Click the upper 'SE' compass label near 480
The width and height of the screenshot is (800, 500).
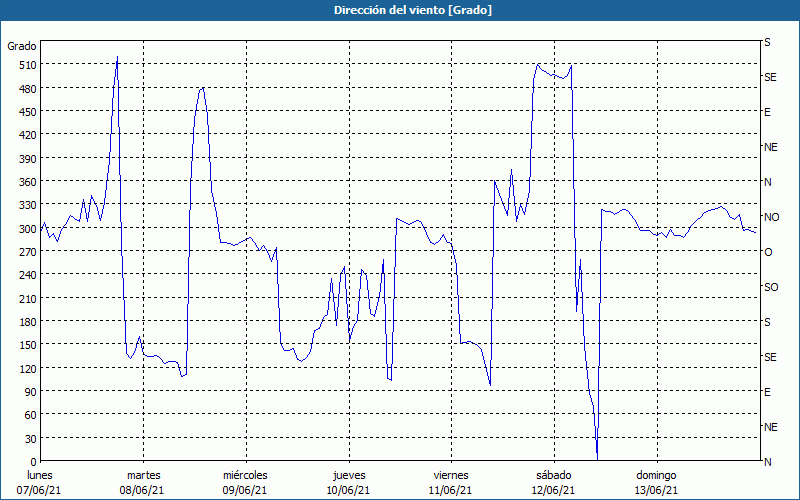(x=770, y=77)
